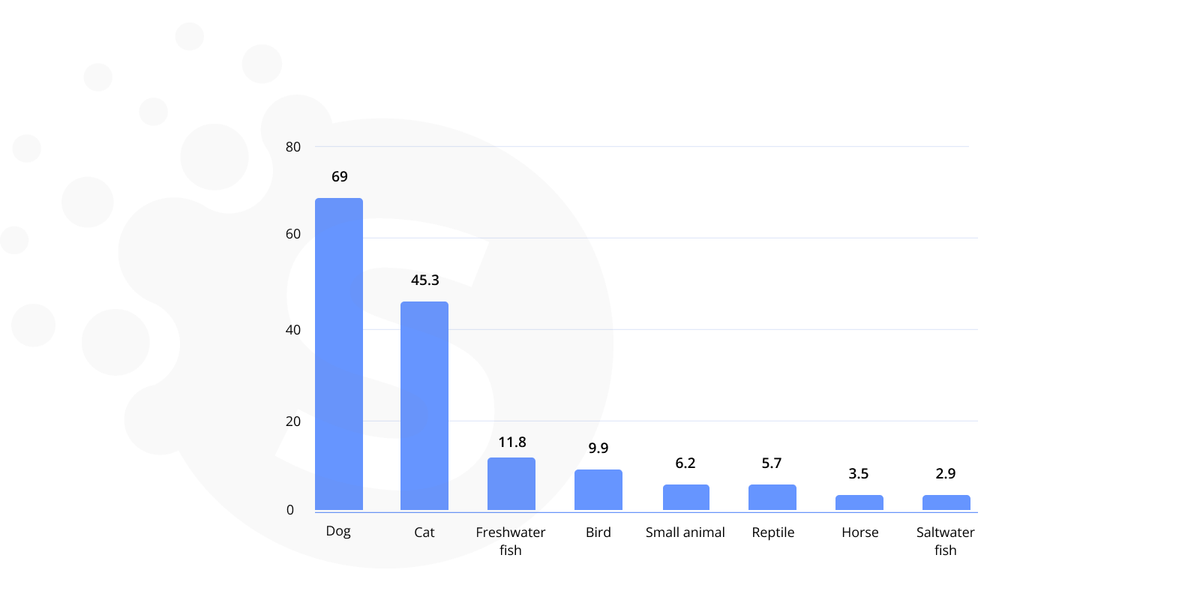Select the Freshwater fish bar
Viewport: 1200px width, 600px height.
[x=512, y=484]
